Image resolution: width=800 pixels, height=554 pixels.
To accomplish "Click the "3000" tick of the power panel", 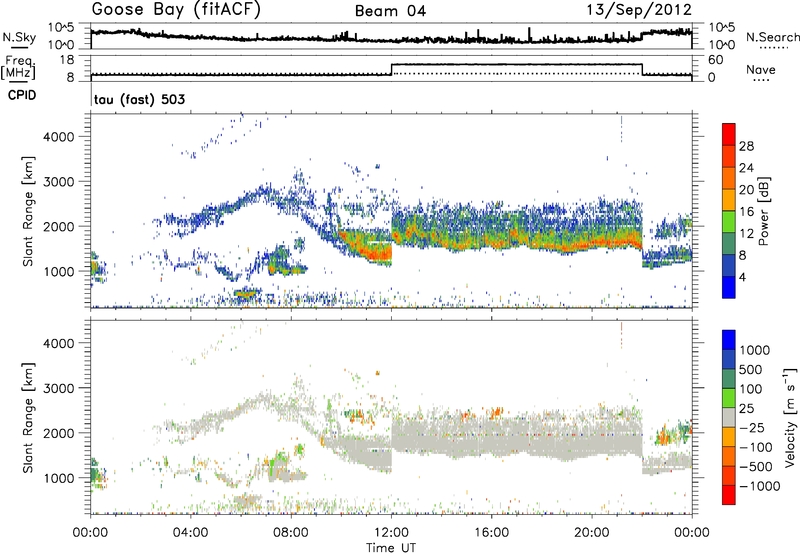I will (59, 182).
